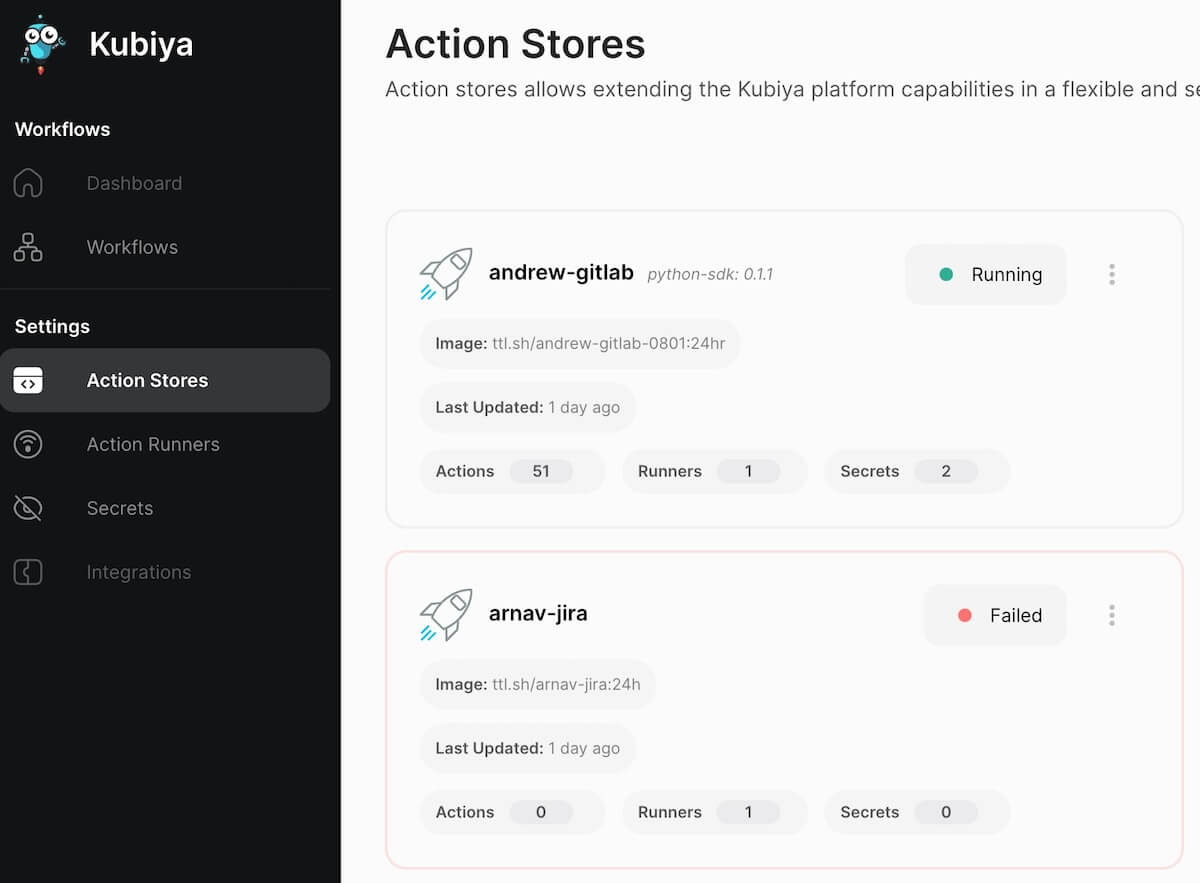The height and width of the screenshot is (883, 1200).
Task: Click the Kubiya robot logo
Action: pyautogui.click(x=42, y=44)
